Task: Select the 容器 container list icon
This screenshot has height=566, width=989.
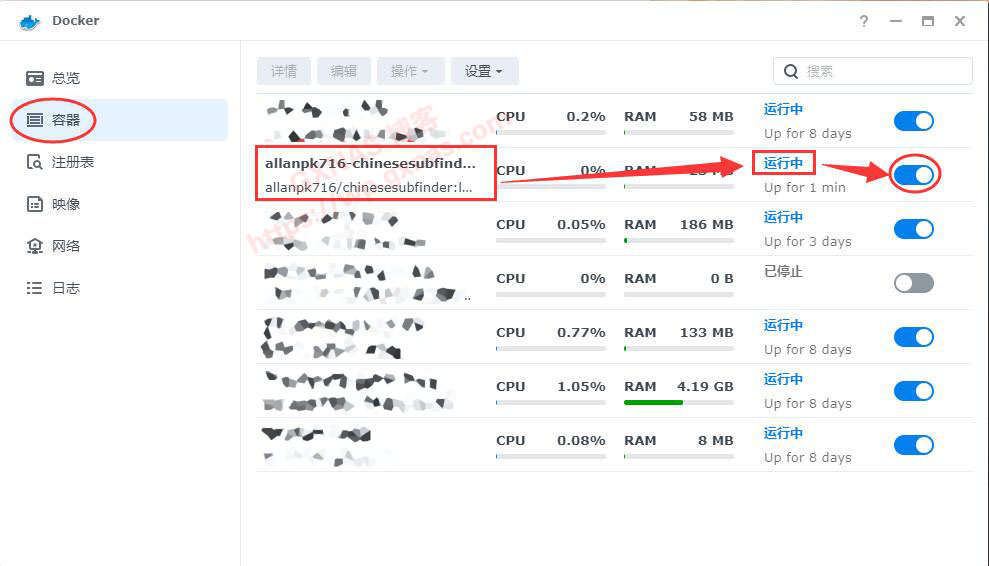Action: 35,120
